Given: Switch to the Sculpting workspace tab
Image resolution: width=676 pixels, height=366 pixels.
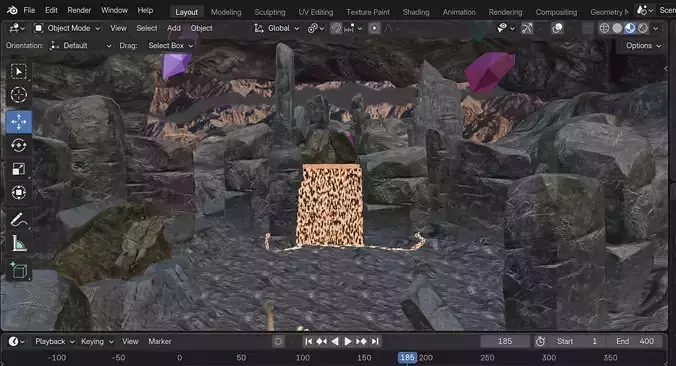Looking at the screenshot, I should (269, 12).
